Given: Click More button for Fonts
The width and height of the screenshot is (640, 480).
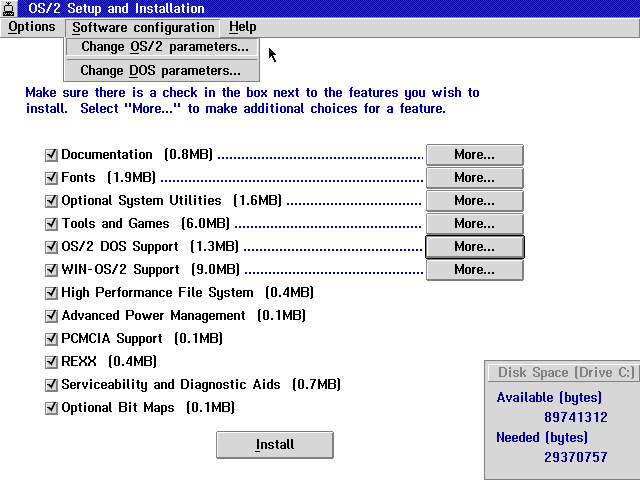Looking at the screenshot, I should pyautogui.click(x=475, y=178).
